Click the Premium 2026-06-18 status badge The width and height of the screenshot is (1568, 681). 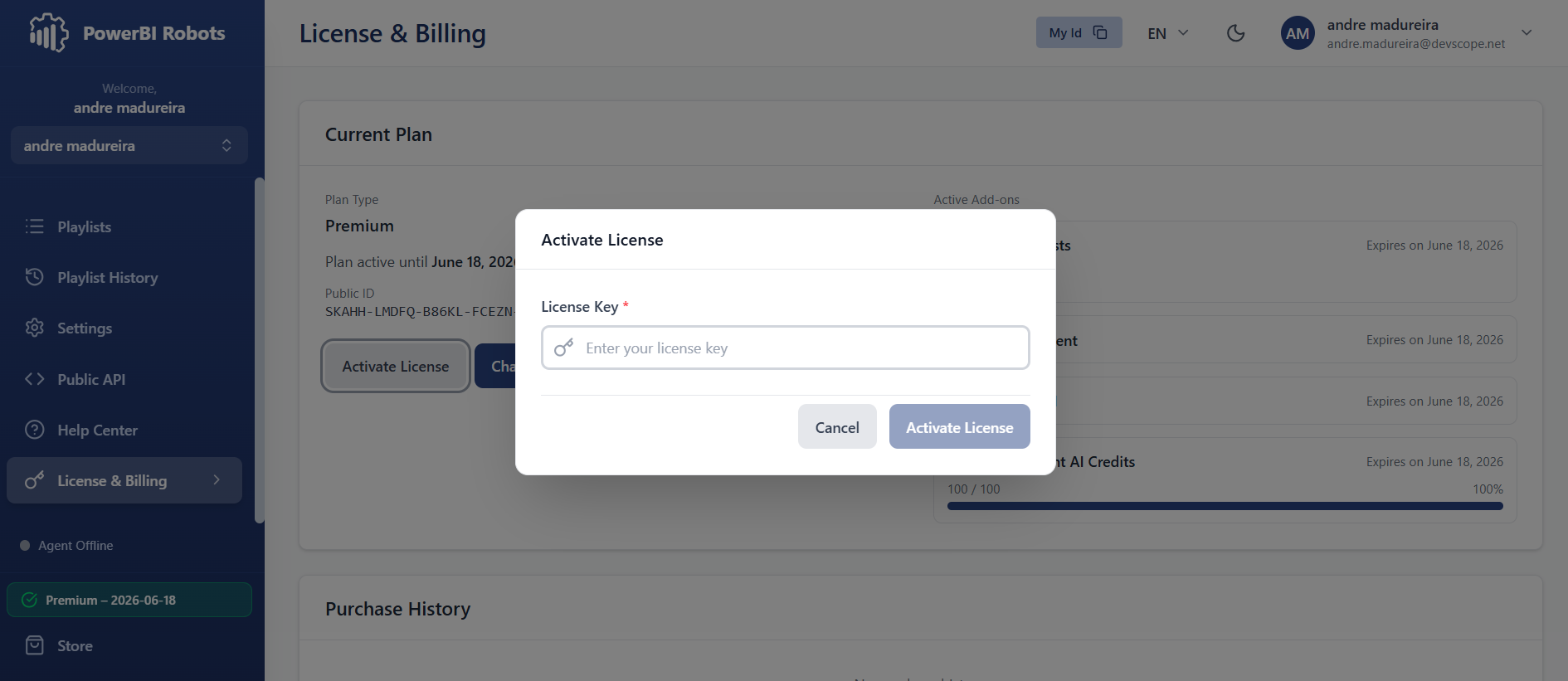[129, 600]
